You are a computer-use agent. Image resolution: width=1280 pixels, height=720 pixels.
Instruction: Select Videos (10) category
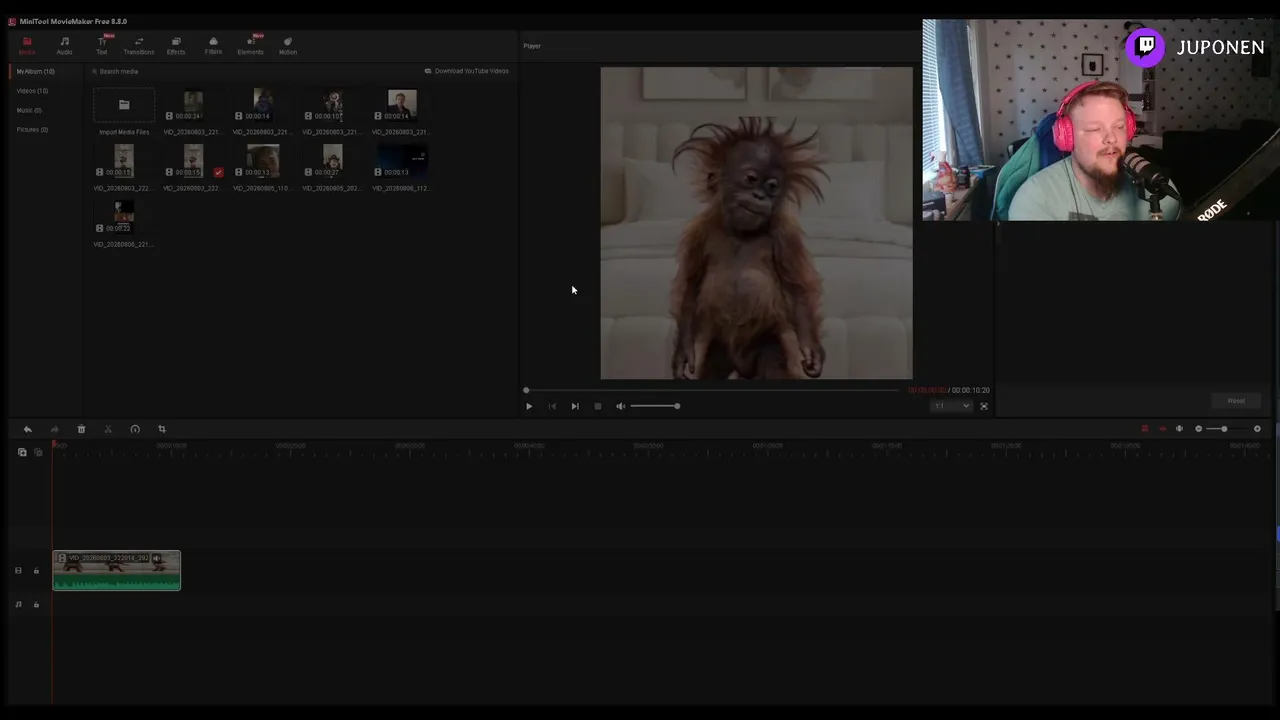pyautogui.click(x=32, y=91)
